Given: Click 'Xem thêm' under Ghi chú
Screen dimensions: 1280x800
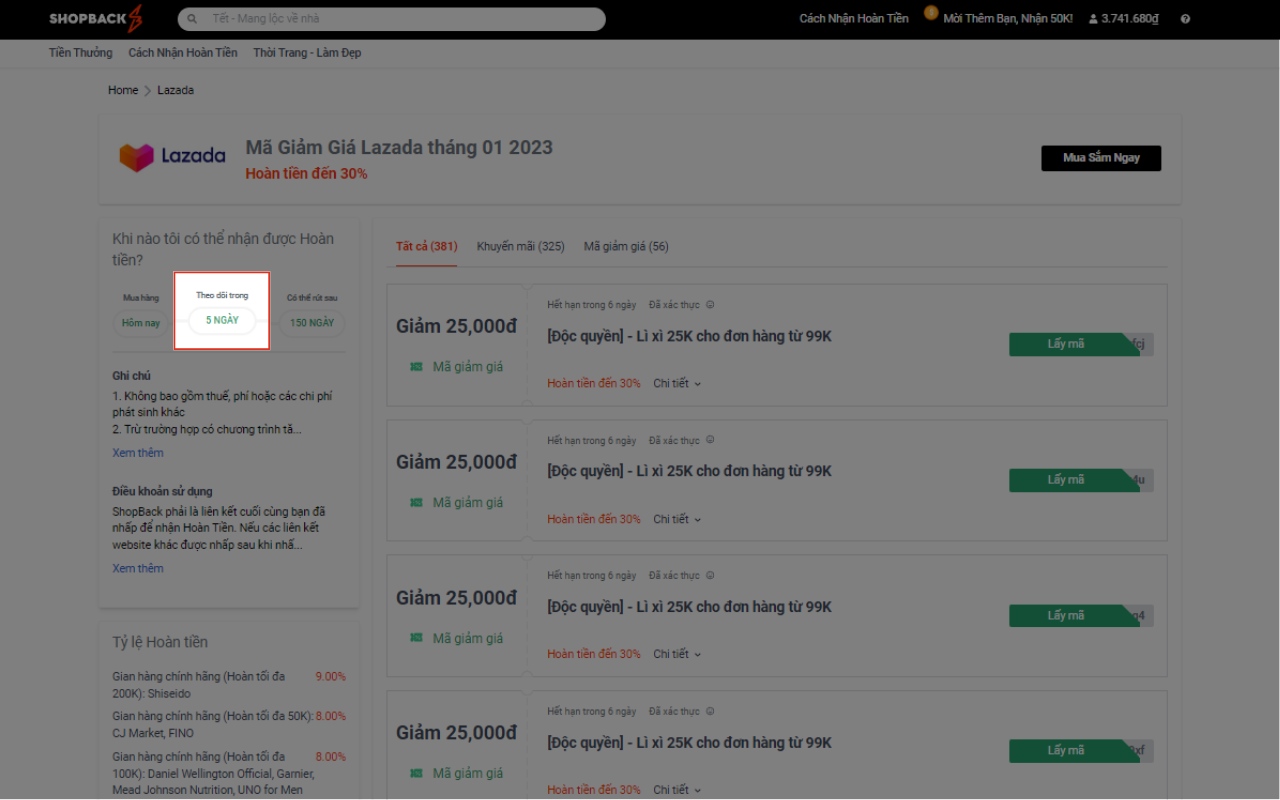Looking at the screenshot, I should [x=138, y=453].
